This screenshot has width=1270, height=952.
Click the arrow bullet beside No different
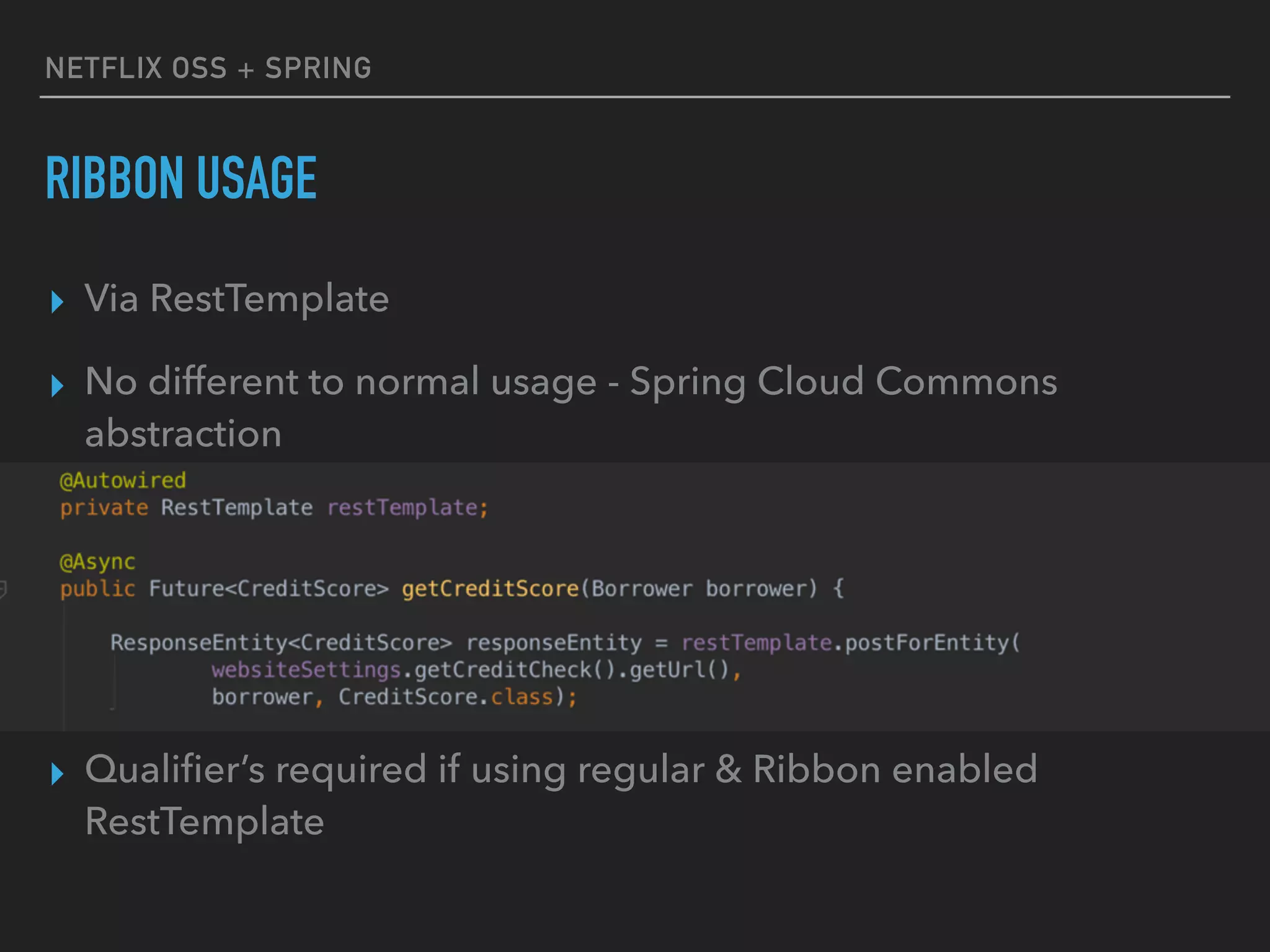pyautogui.click(x=57, y=386)
